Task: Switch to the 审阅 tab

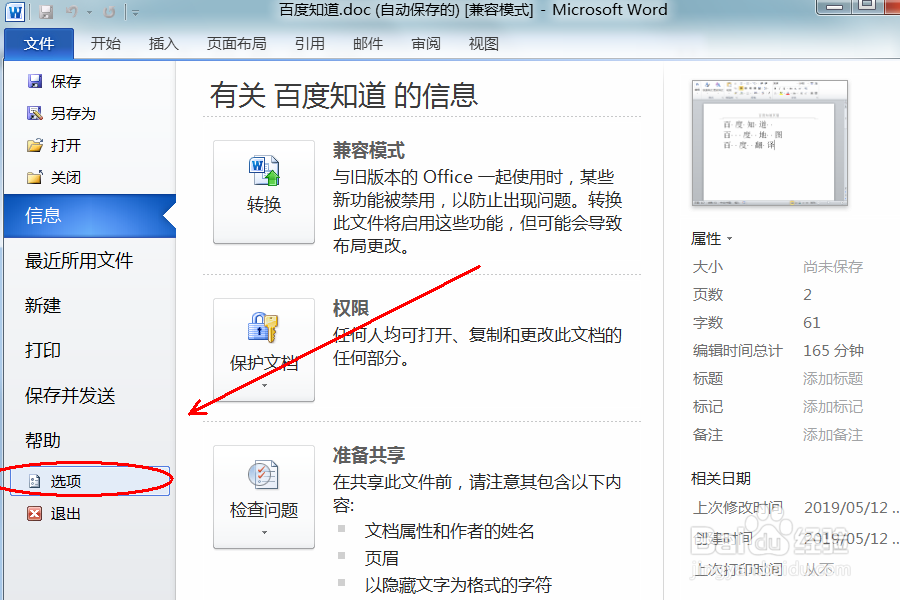Action: coord(426,44)
